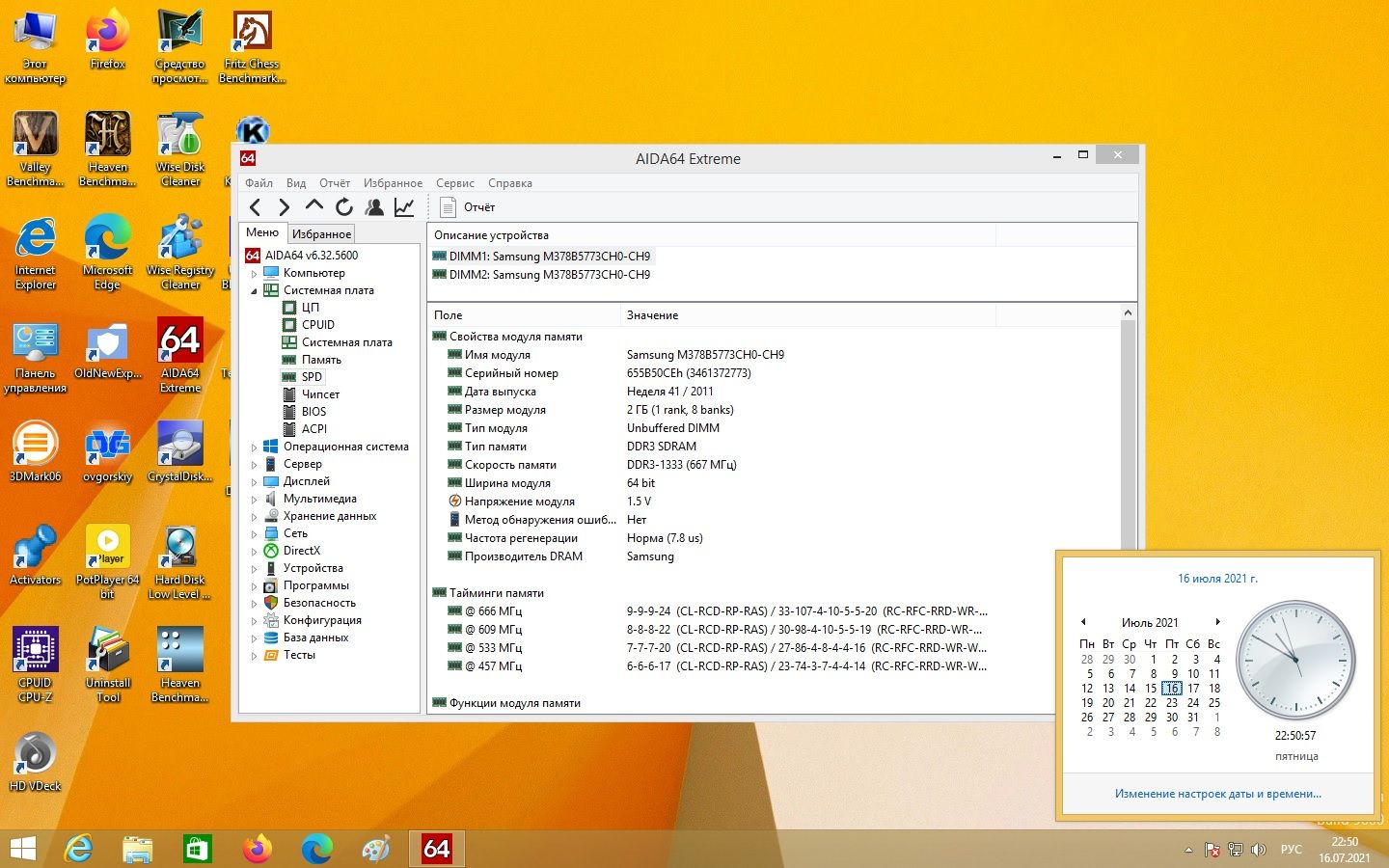Open the BIOS tree item

coord(313,412)
